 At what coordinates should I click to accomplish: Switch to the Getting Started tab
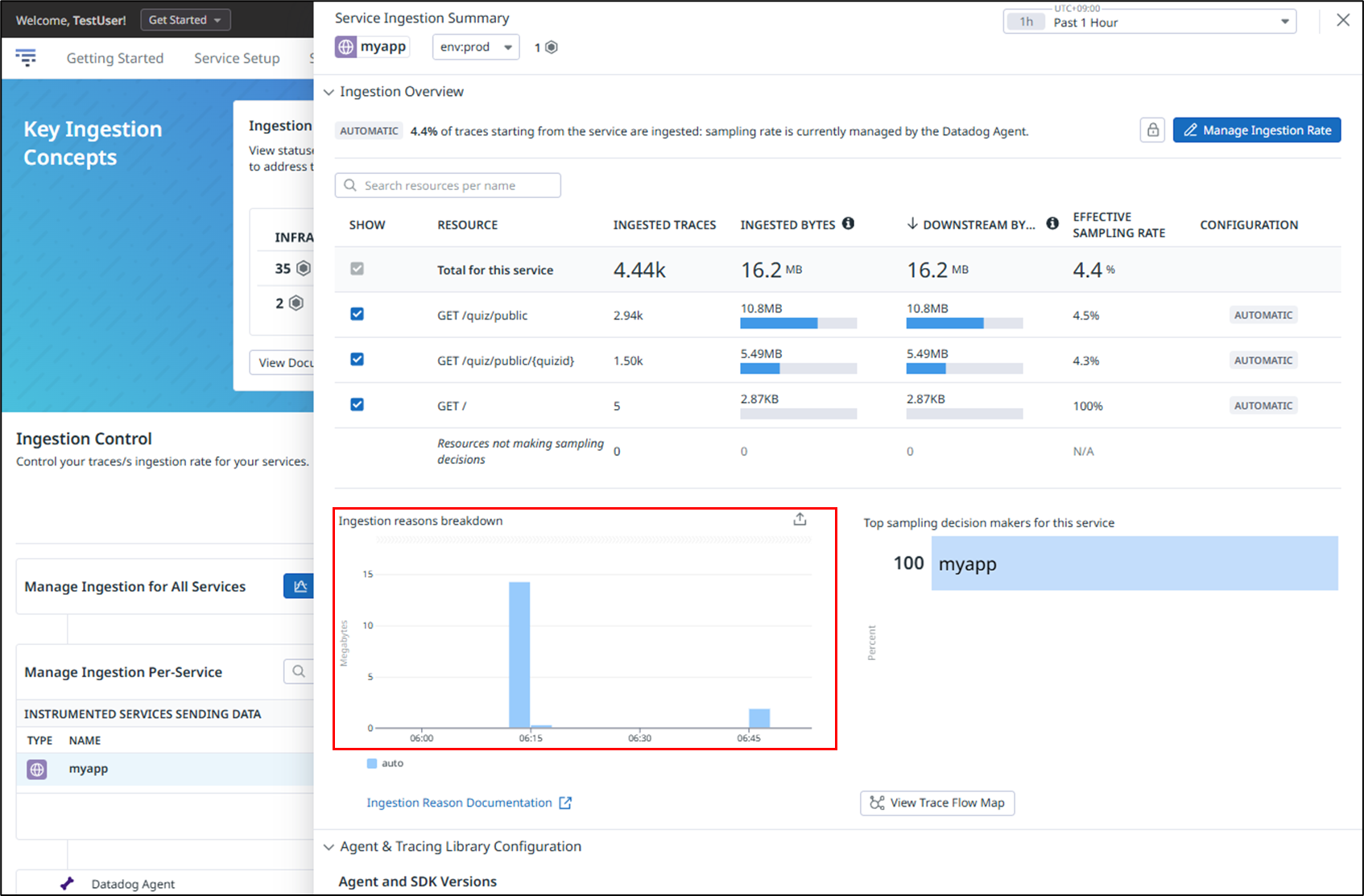(115, 58)
